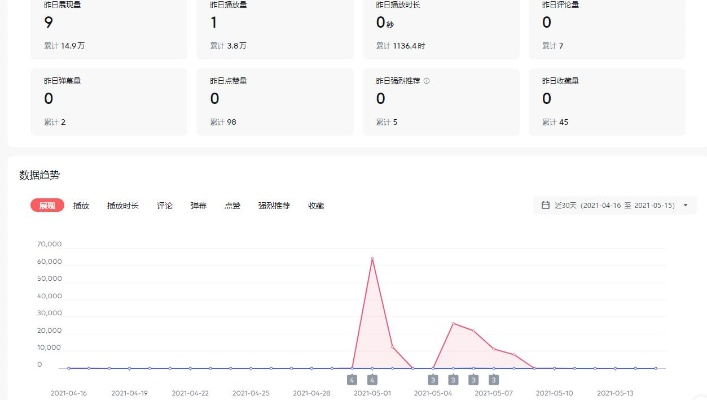Open the 播放时长 trend tab
The height and width of the screenshot is (400, 707).
pyautogui.click(x=123, y=205)
